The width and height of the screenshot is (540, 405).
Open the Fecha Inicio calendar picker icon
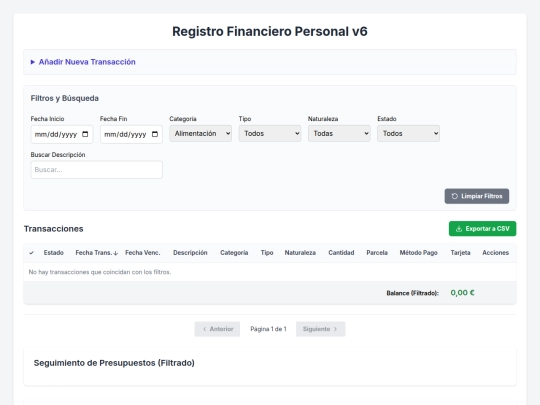[85, 134]
